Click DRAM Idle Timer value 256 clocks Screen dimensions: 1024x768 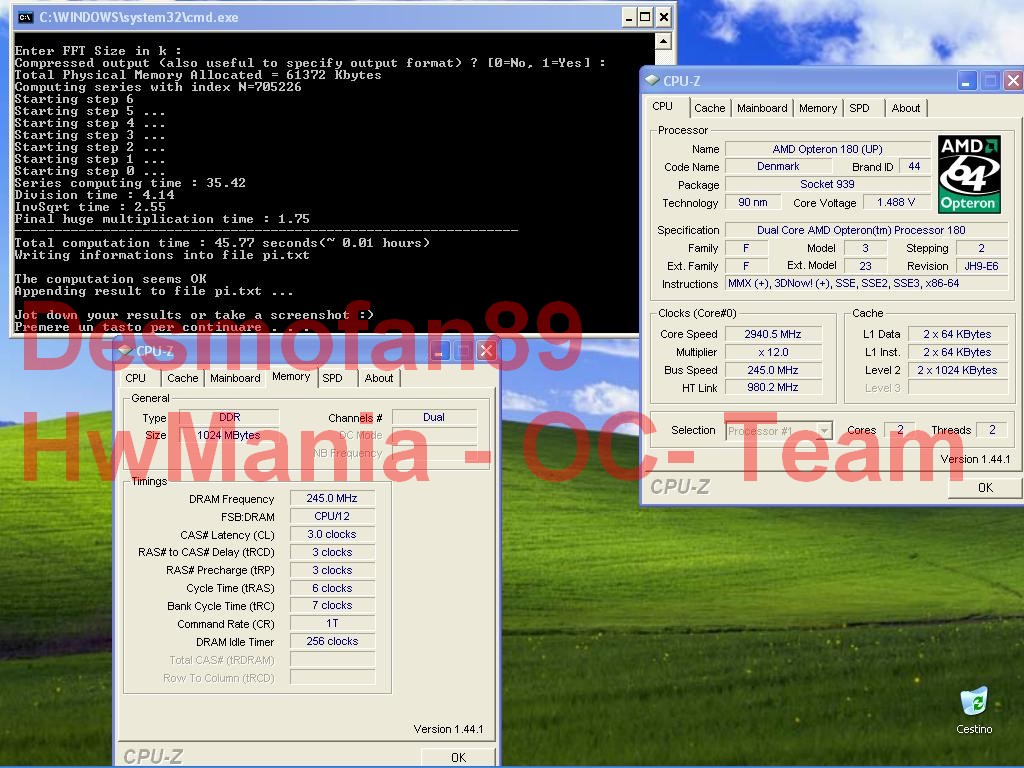point(332,641)
